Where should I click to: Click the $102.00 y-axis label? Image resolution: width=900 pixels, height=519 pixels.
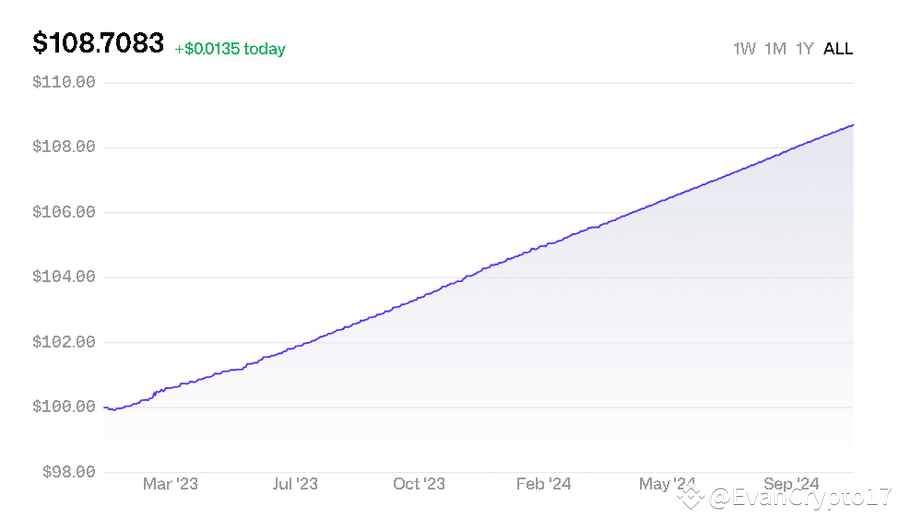tap(64, 342)
